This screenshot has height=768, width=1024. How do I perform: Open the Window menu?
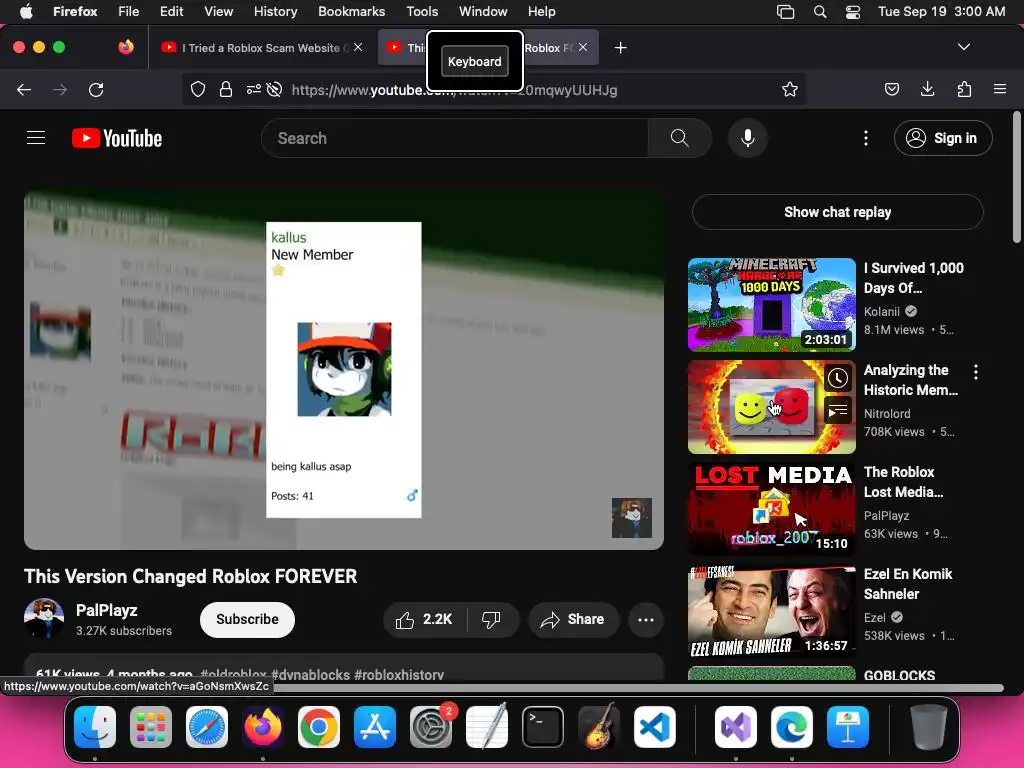coord(483,12)
